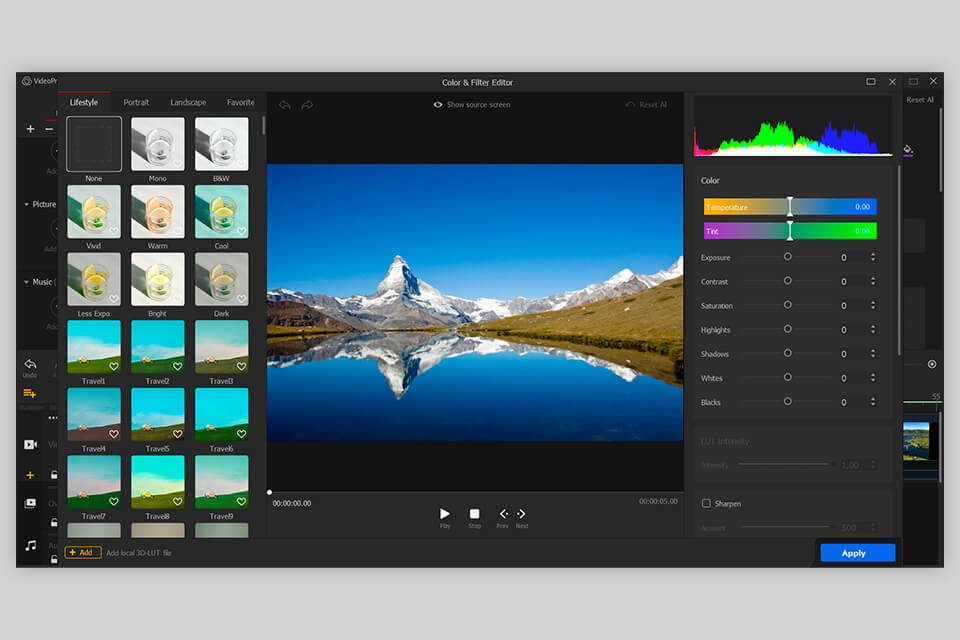Click the Contrast value stepper arrows
Screen dimensions: 960x640
[x=873, y=281]
